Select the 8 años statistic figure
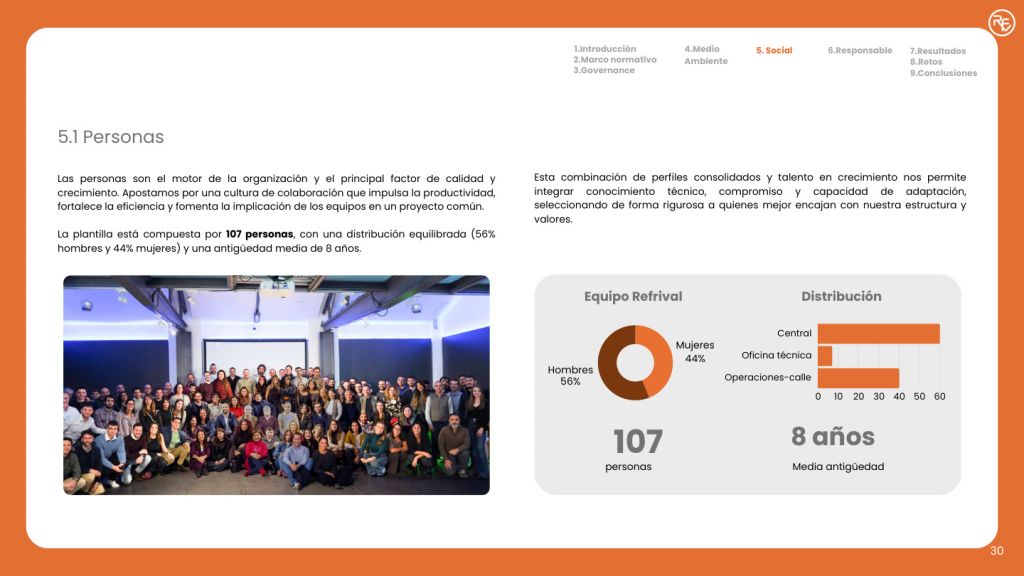Viewport: 1024px width, 576px height. (x=833, y=437)
